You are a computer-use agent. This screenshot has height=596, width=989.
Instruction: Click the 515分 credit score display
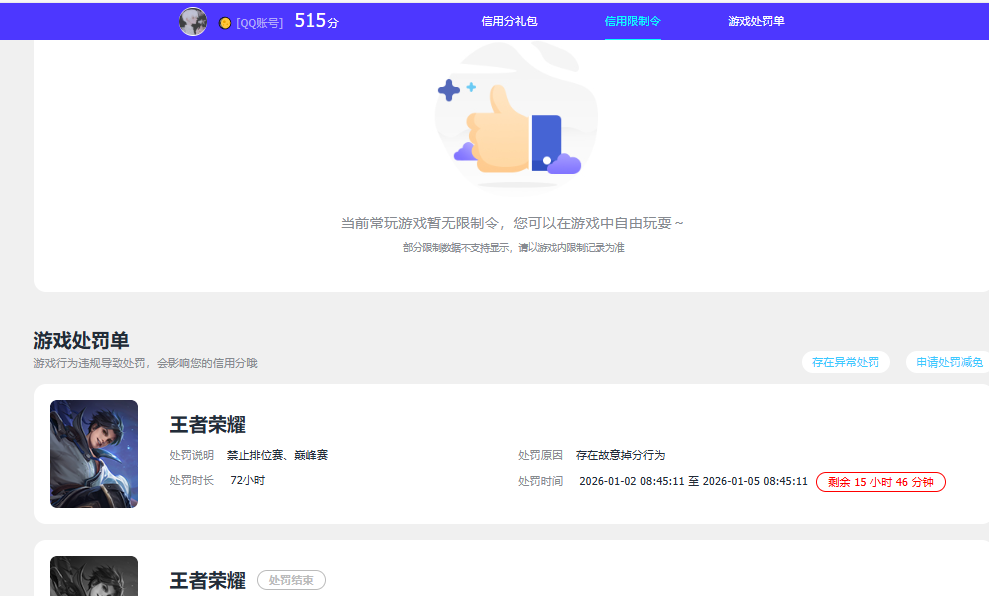(x=314, y=19)
